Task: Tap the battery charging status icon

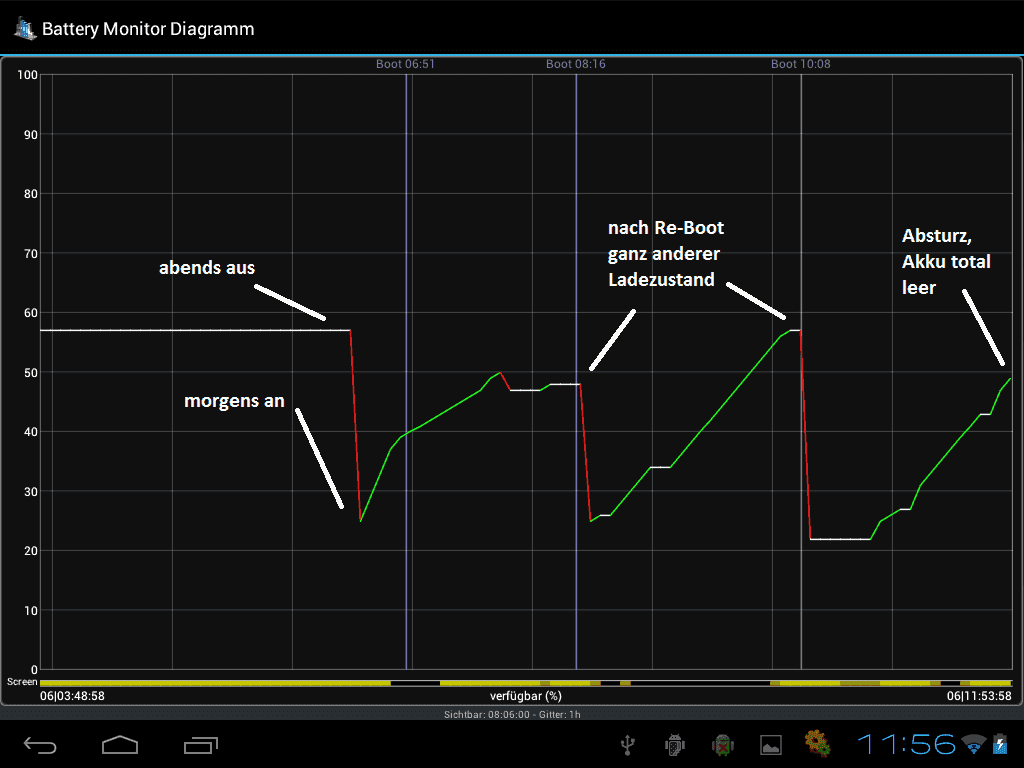Action: pos(1000,744)
